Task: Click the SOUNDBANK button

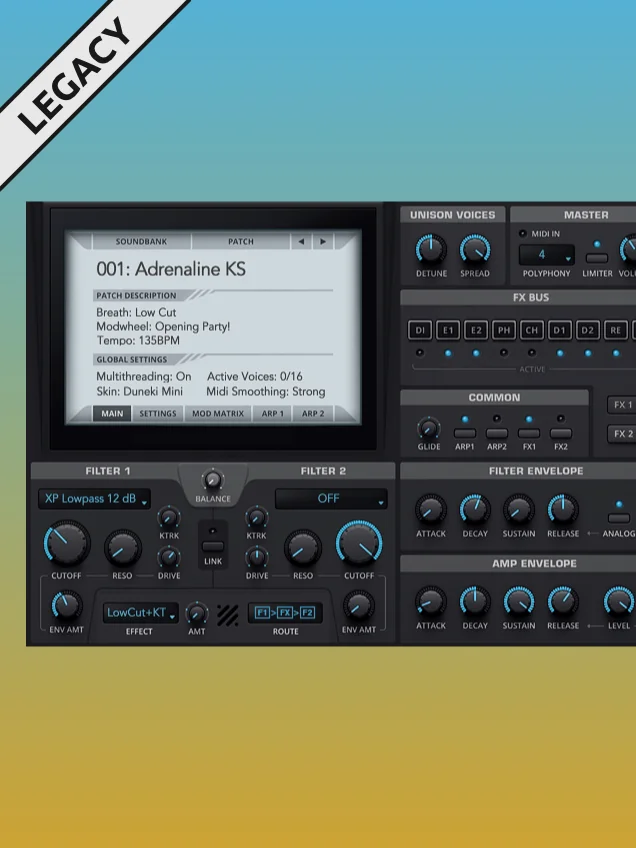Action: 141,241
